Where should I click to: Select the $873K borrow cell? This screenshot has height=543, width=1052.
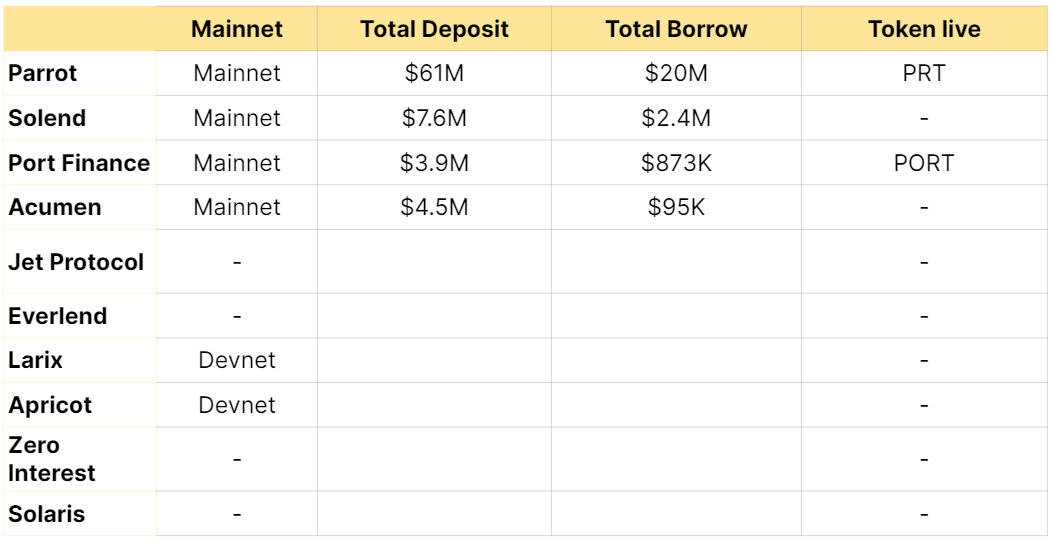[676, 163]
